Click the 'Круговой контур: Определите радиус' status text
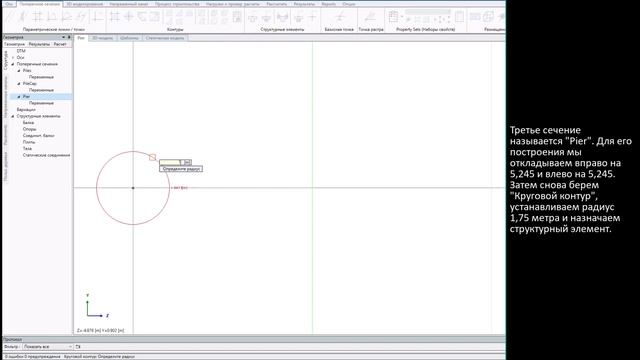The width and height of the screenshot is (640, 360). 99,357
